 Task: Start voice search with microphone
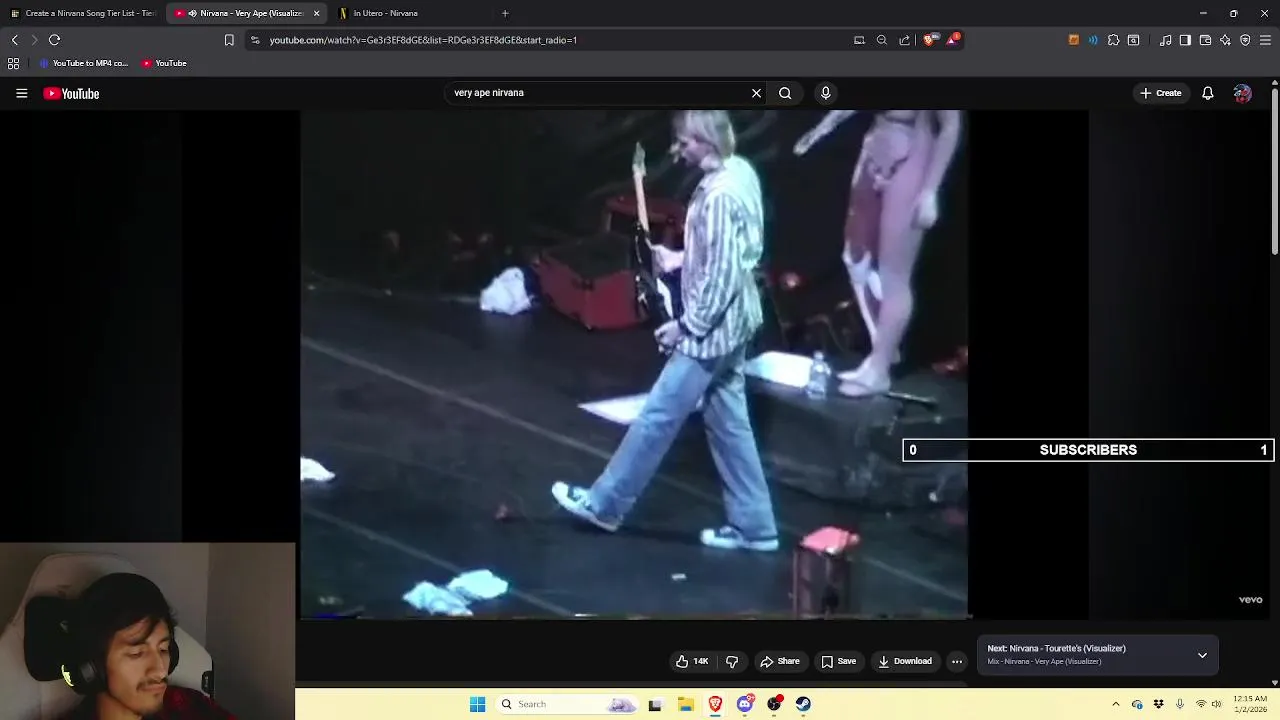point(825,93)
